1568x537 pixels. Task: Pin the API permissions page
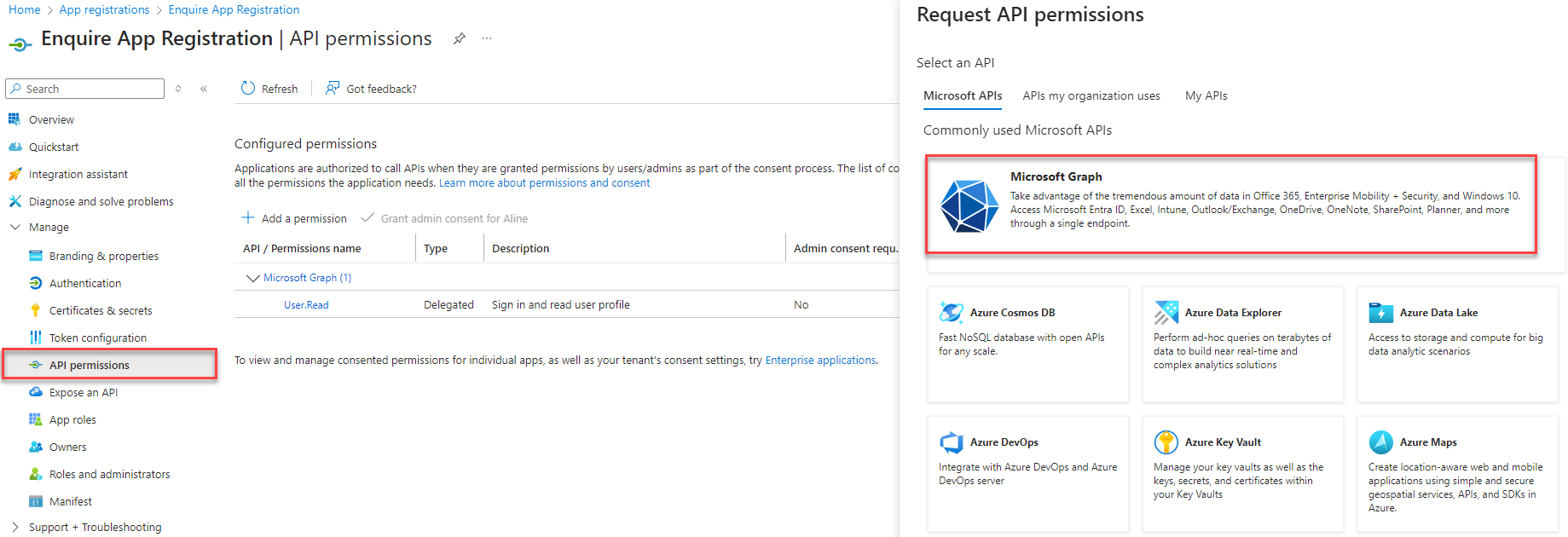tap(459, 38)
